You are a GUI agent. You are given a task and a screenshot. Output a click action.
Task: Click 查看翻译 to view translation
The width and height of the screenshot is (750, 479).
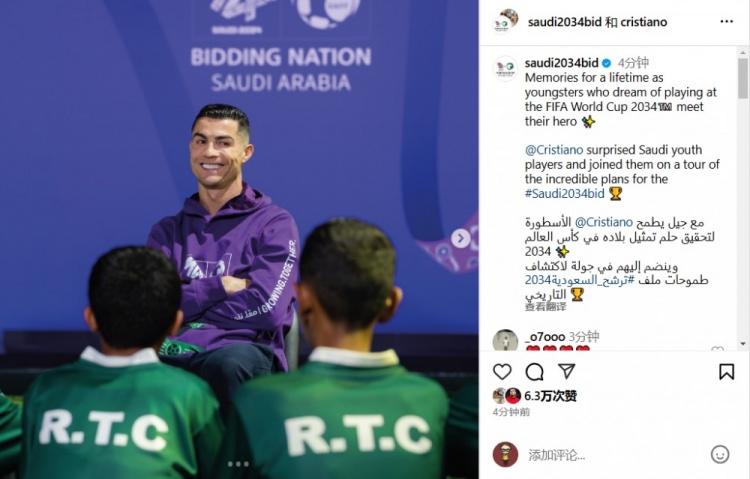click(x=545, y=307)
